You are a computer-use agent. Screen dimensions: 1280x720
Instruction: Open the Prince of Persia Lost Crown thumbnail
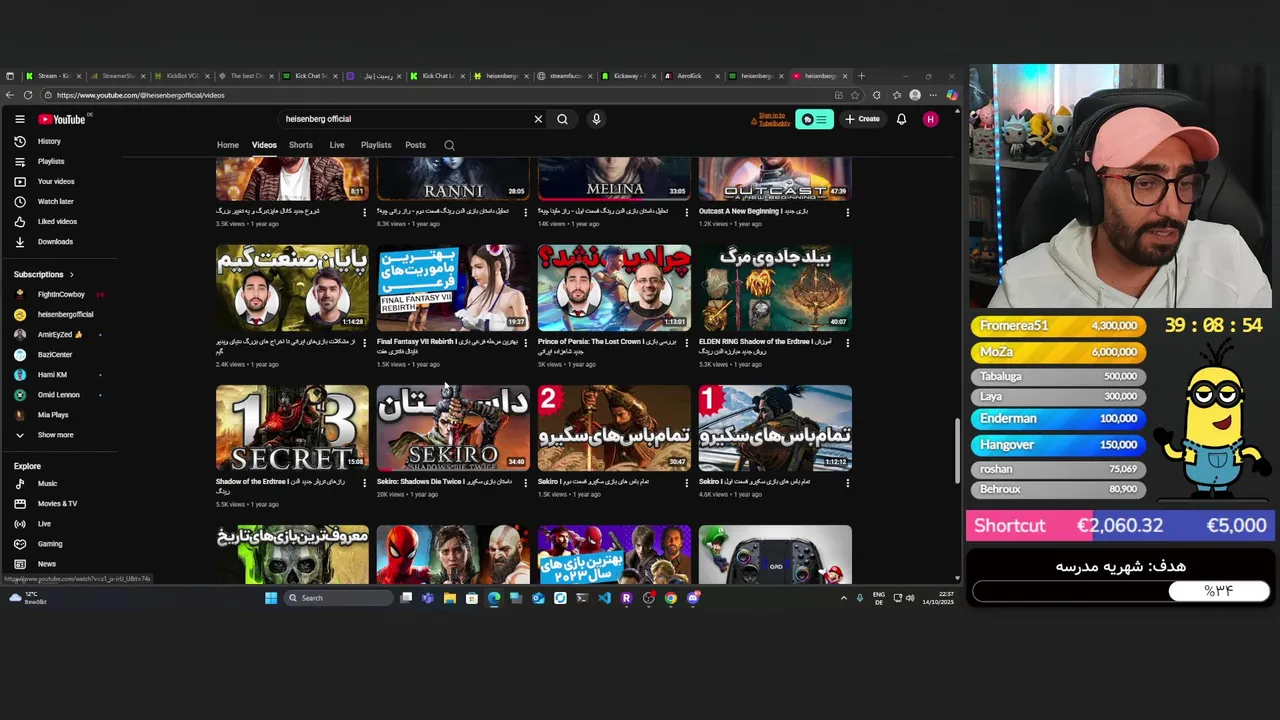(614, 287)
